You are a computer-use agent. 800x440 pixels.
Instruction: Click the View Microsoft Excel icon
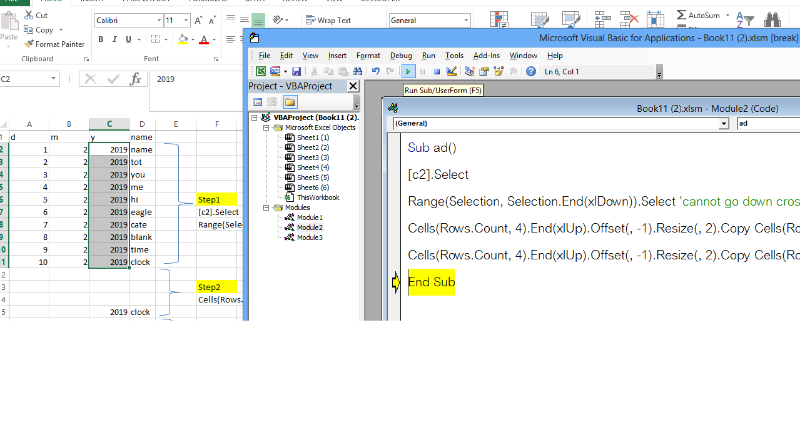tap(261, 71)
